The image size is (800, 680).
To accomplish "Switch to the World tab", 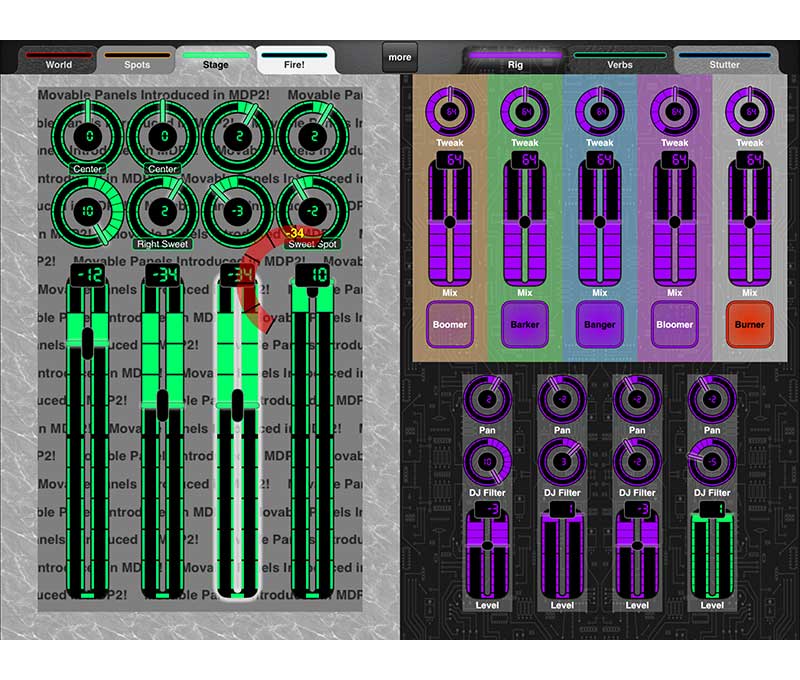I will (58, 60).
